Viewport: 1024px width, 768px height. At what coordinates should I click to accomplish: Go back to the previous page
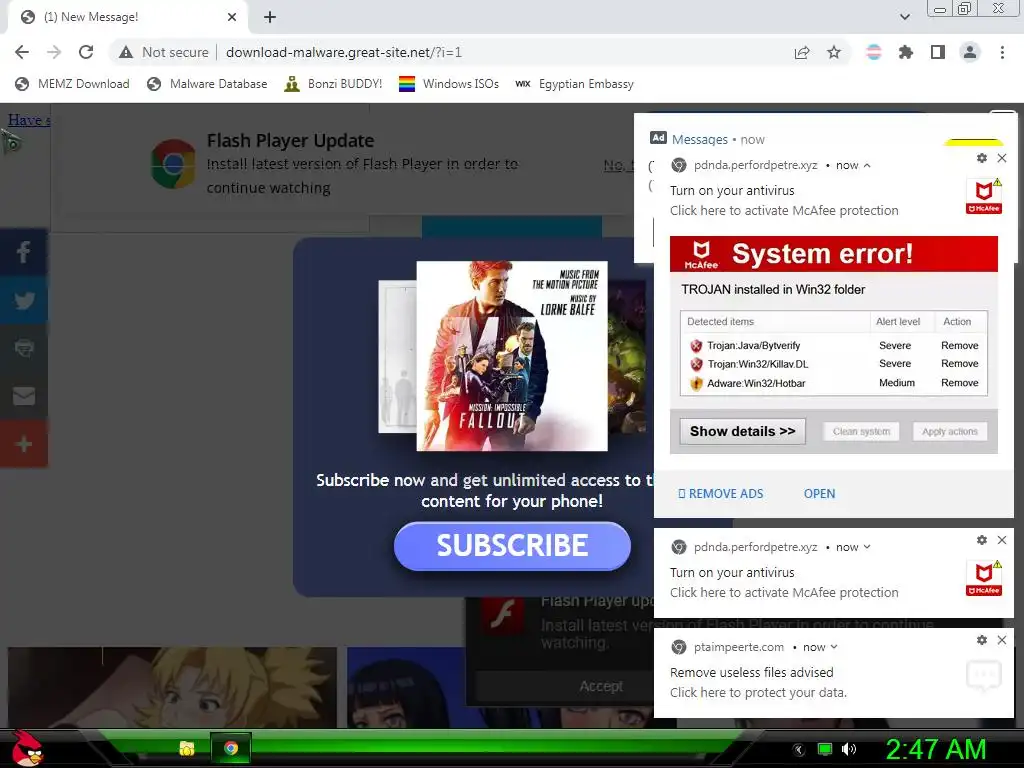pyautogui.click(x=22, y=52)
